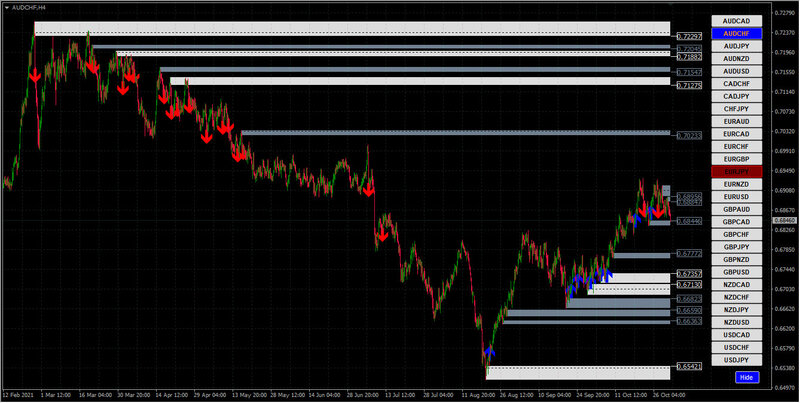Click USDCHF in the symbol panel
The width and height of the screenshot is (800, 403).
pos(737,347)
